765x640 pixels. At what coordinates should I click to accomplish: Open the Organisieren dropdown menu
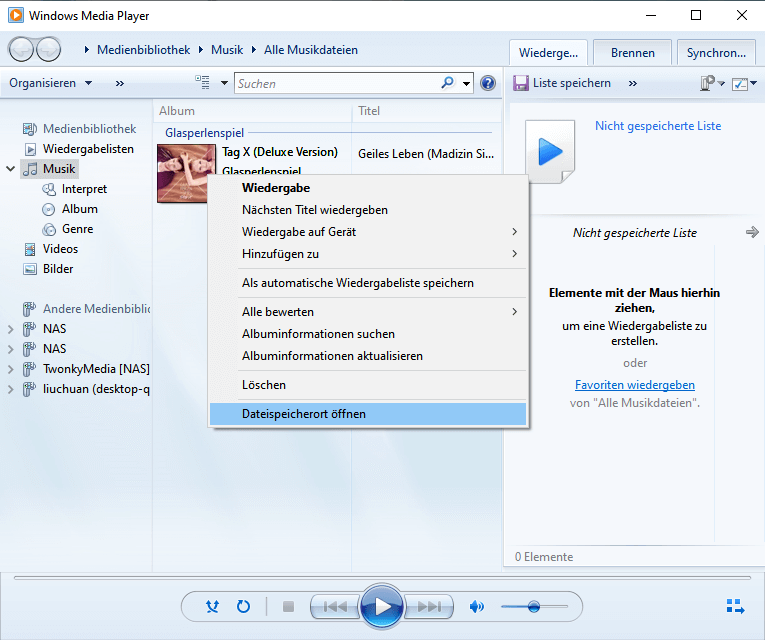(50, 83)
